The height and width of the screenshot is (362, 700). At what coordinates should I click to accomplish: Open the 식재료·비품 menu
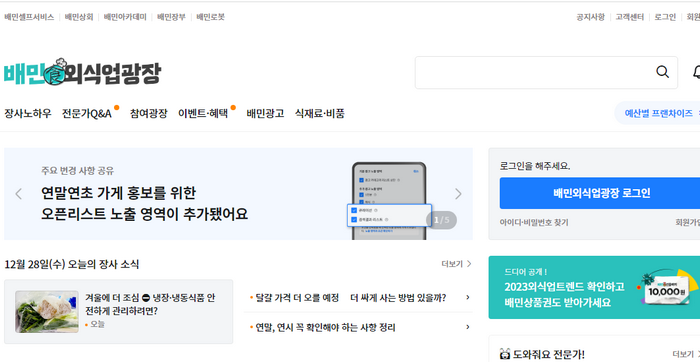pos(320,113)
